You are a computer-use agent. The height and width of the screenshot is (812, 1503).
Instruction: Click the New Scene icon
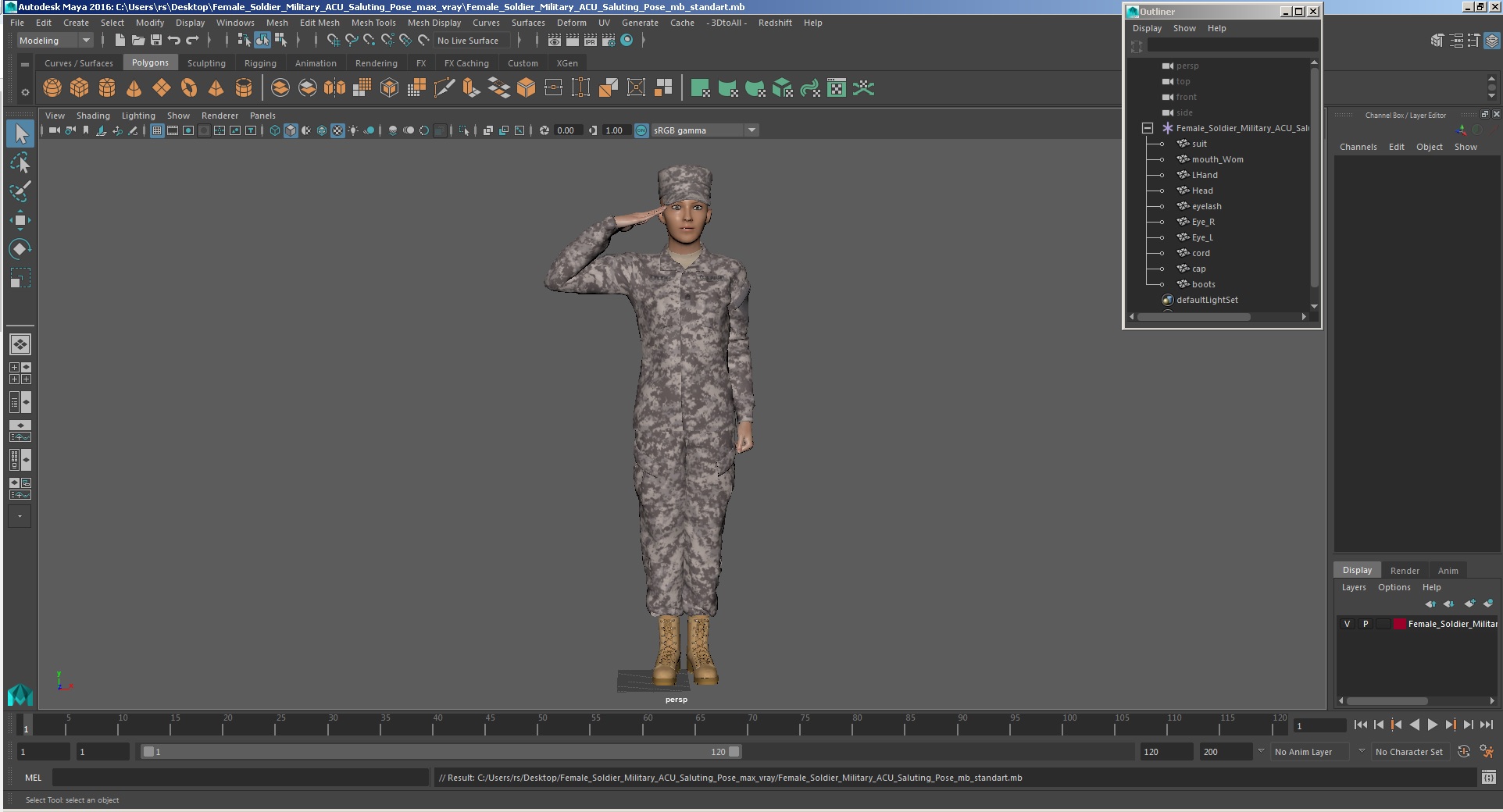point(120,40)
